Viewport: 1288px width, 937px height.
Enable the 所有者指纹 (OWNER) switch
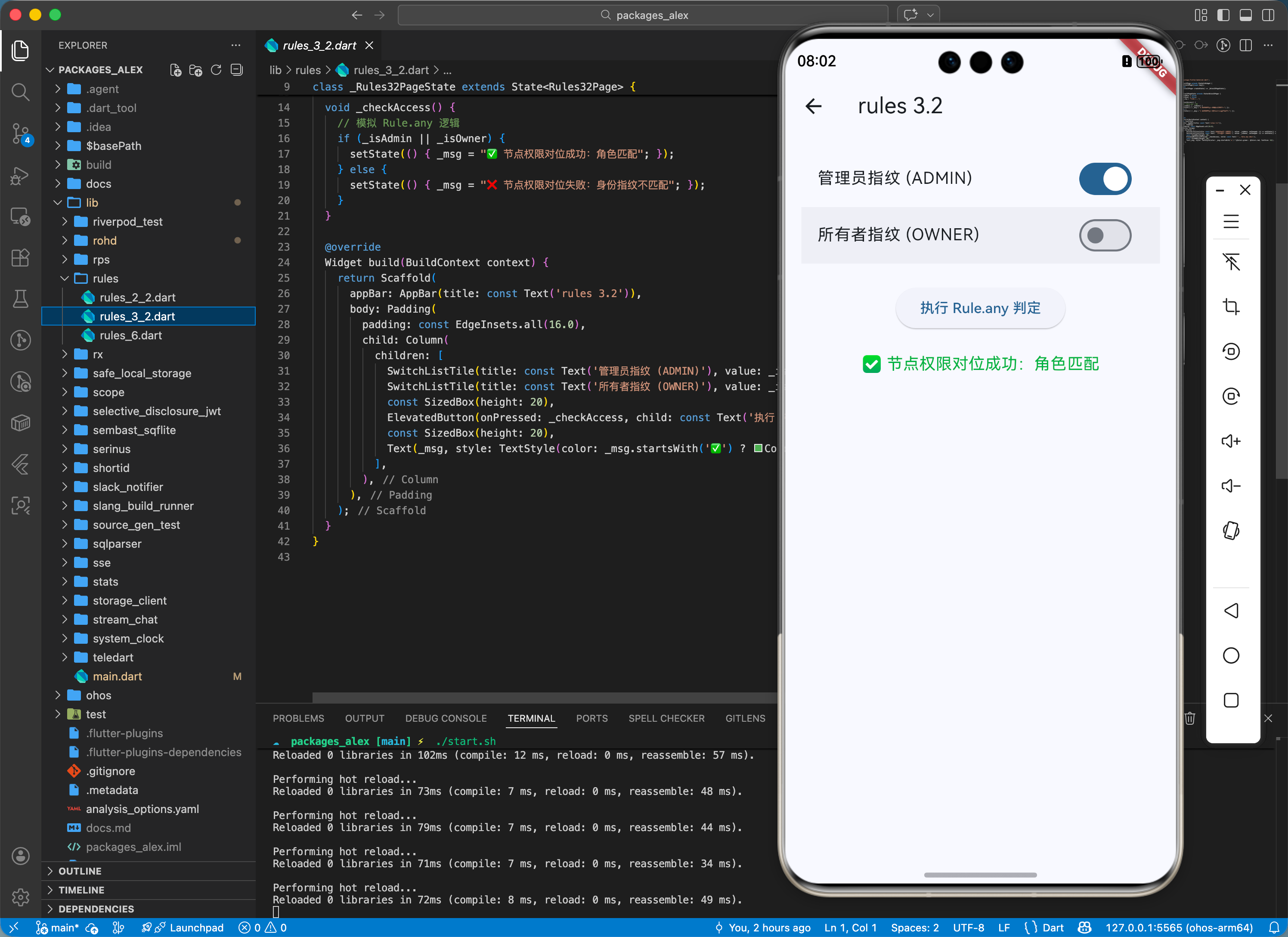(x=1105, y=235)
